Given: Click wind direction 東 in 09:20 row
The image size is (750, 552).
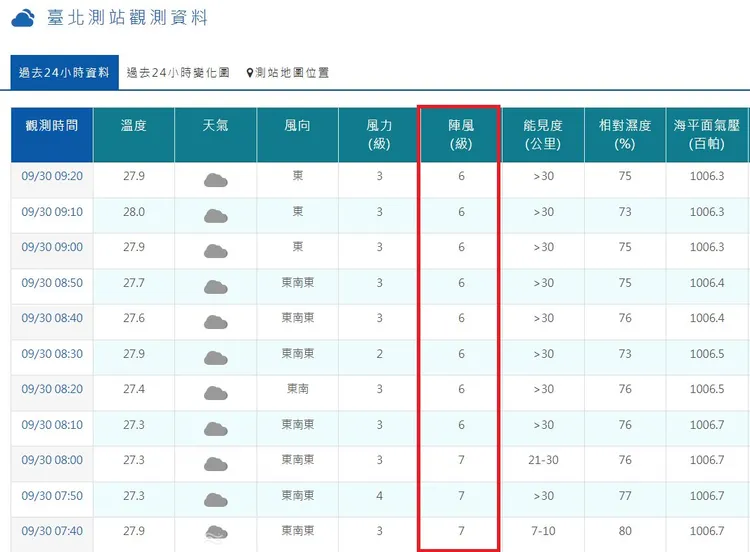Looking at the screenshot, I should 298,176.
